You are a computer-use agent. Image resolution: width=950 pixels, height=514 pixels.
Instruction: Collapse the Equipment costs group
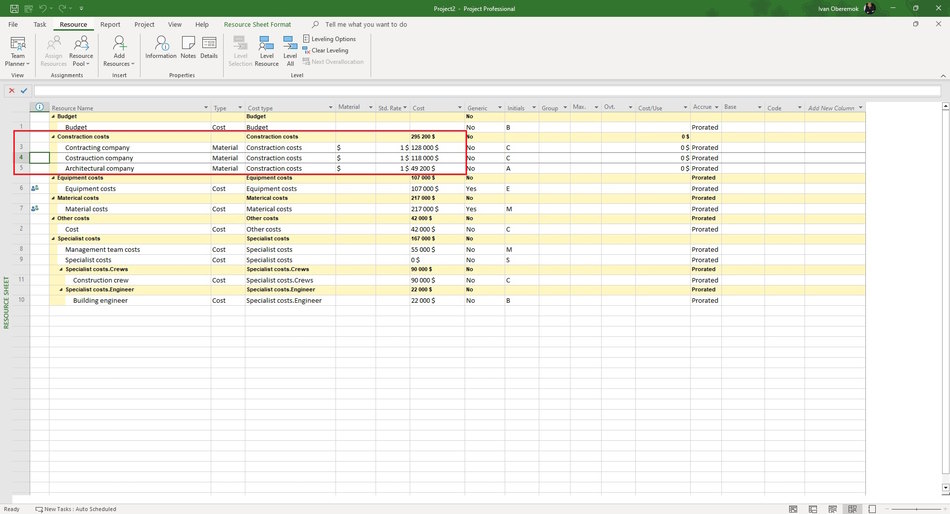click(x=53, y=178)
